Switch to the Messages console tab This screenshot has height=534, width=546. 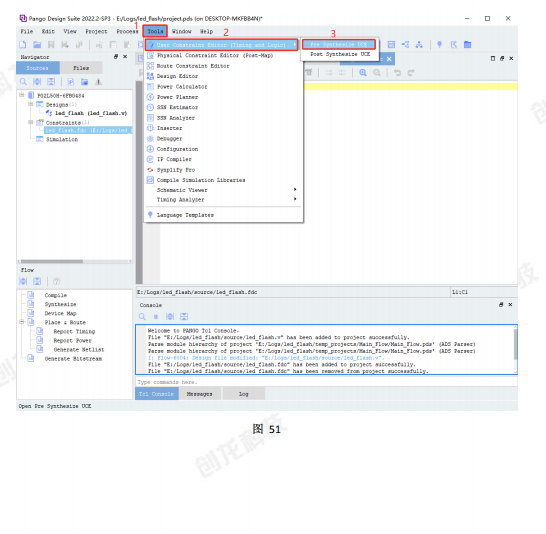200,394
